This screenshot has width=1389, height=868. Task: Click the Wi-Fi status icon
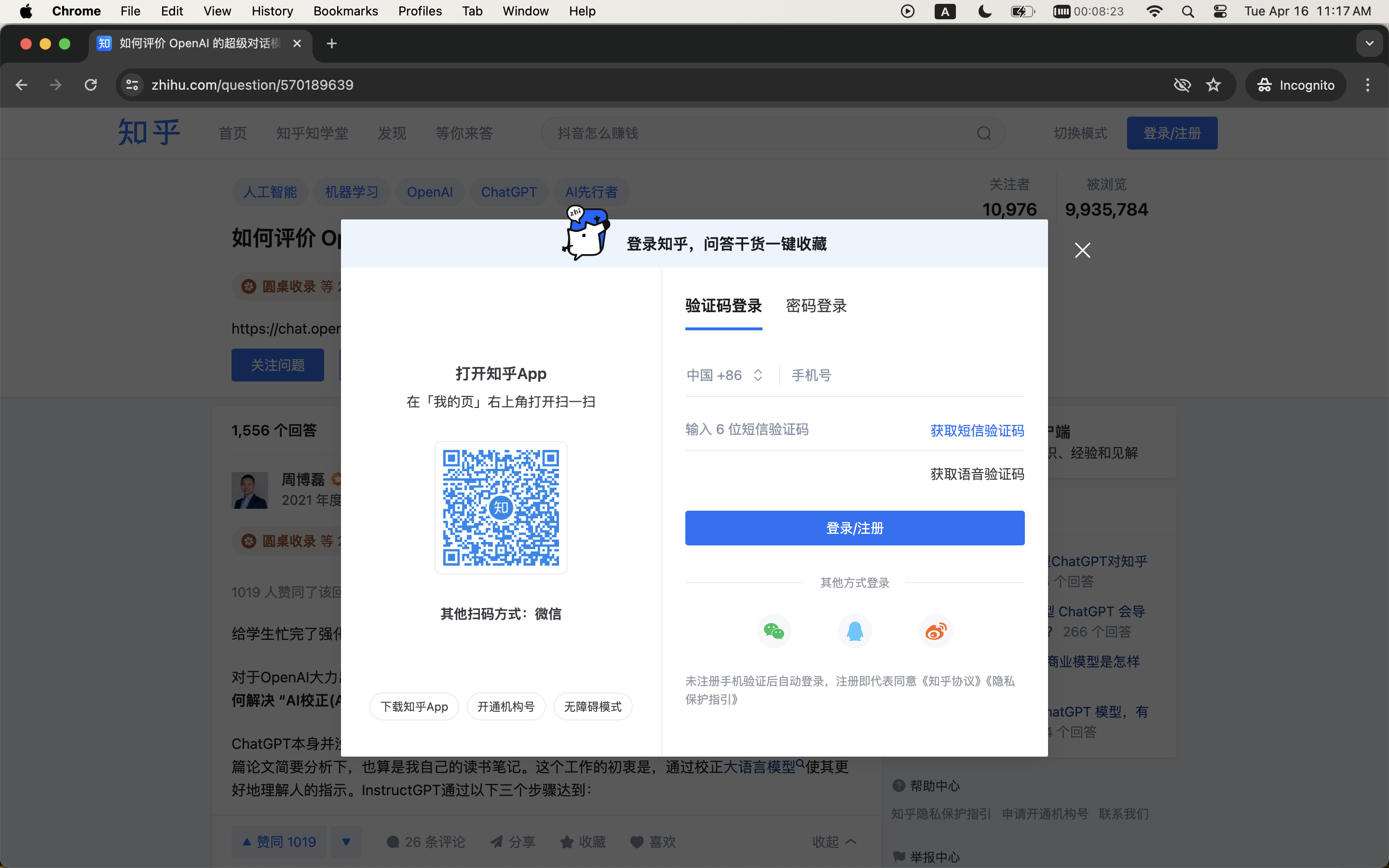[1154, 11]
